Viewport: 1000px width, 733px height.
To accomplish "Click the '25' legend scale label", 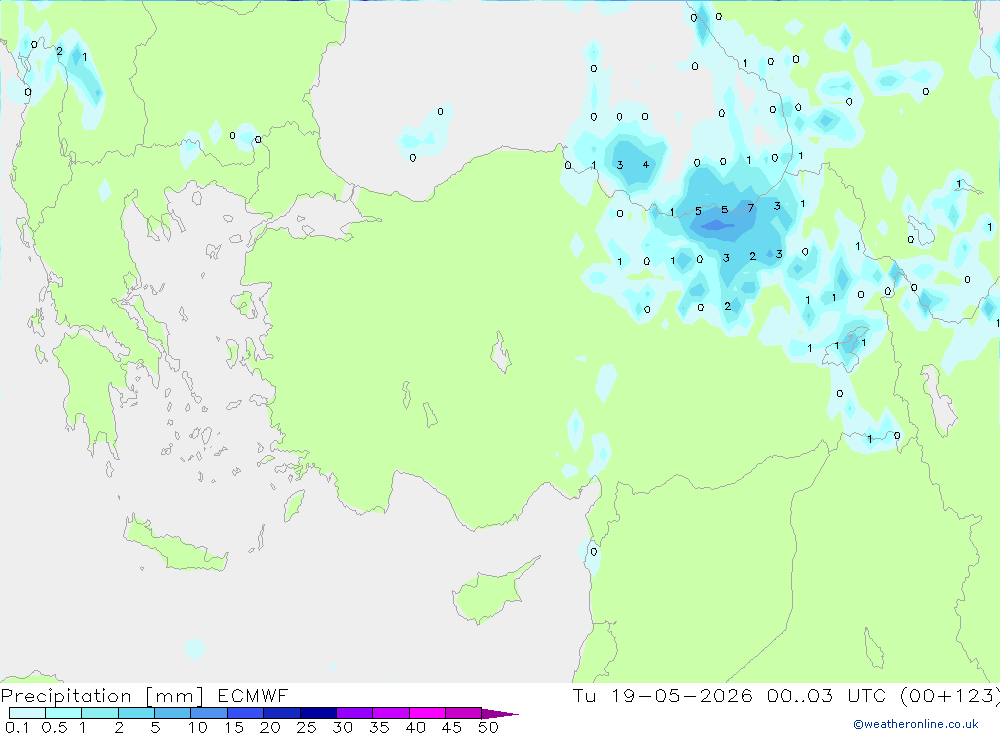I will point(306,727).
